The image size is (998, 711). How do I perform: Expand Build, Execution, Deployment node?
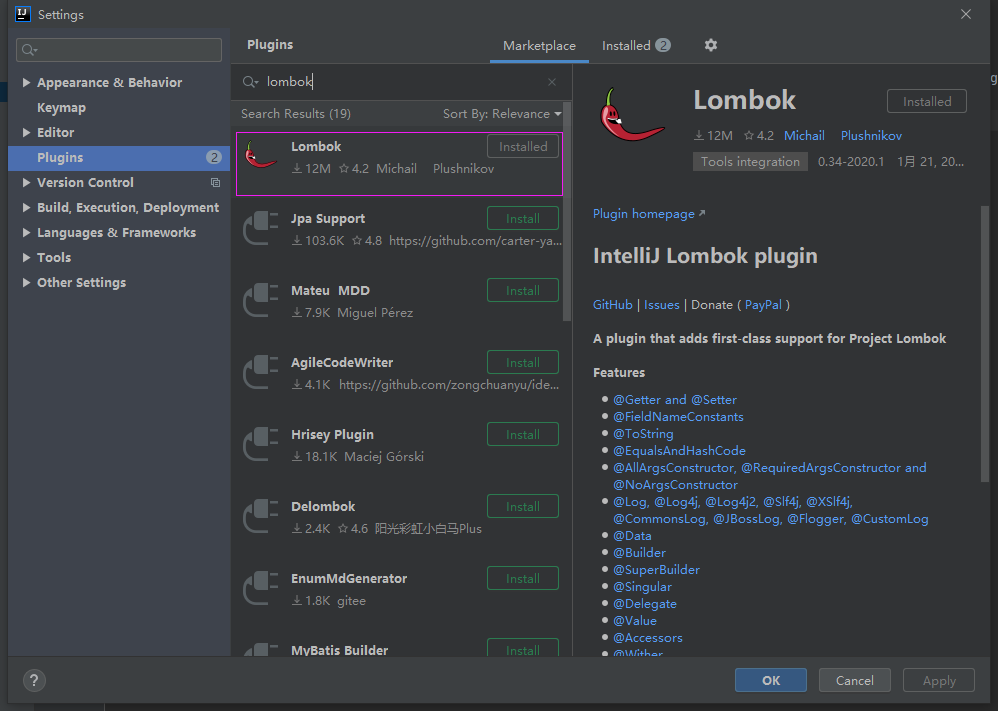26,208
